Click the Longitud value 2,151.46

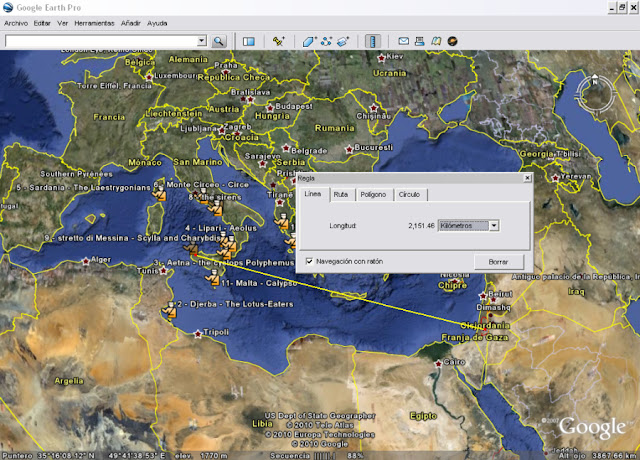[x=421, y=226]
